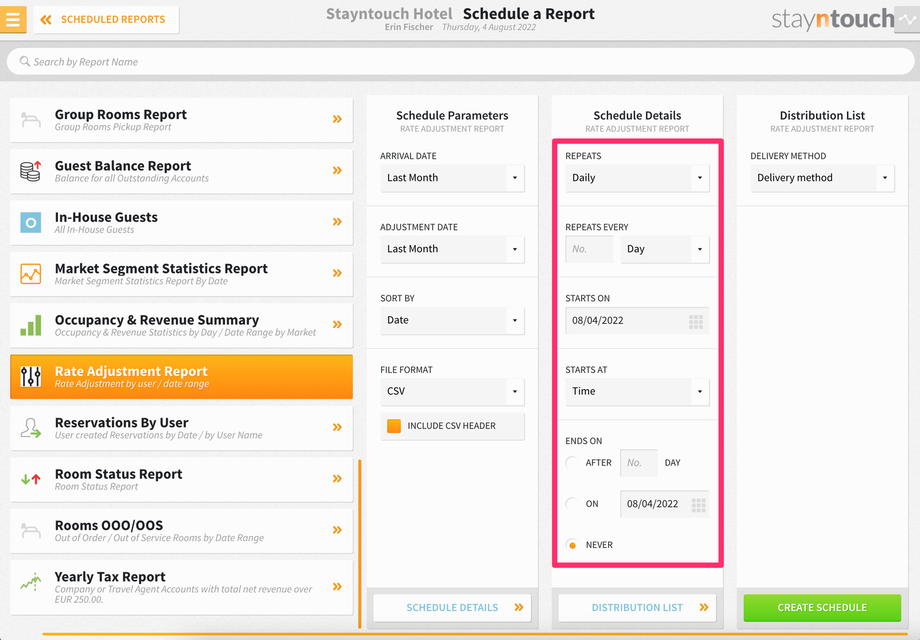920x640 pixels.
Task: Select the In-House Guests report entry
Action: pos(181,222)
